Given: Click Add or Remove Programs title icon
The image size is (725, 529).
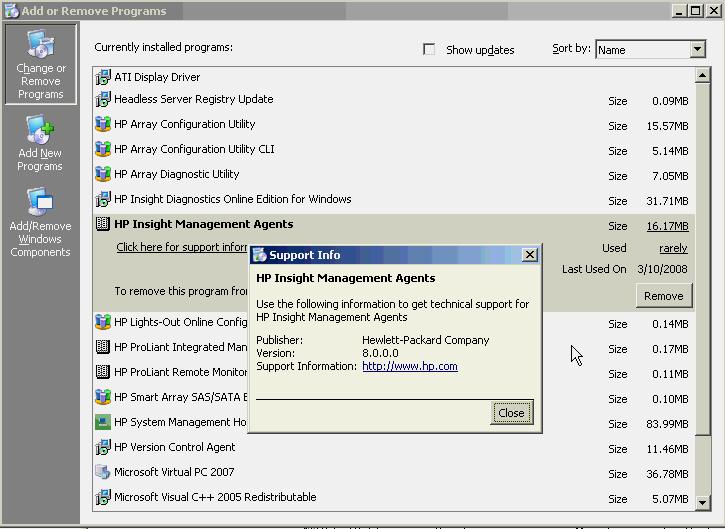Looking at the screenshot, I should [12, 11].
